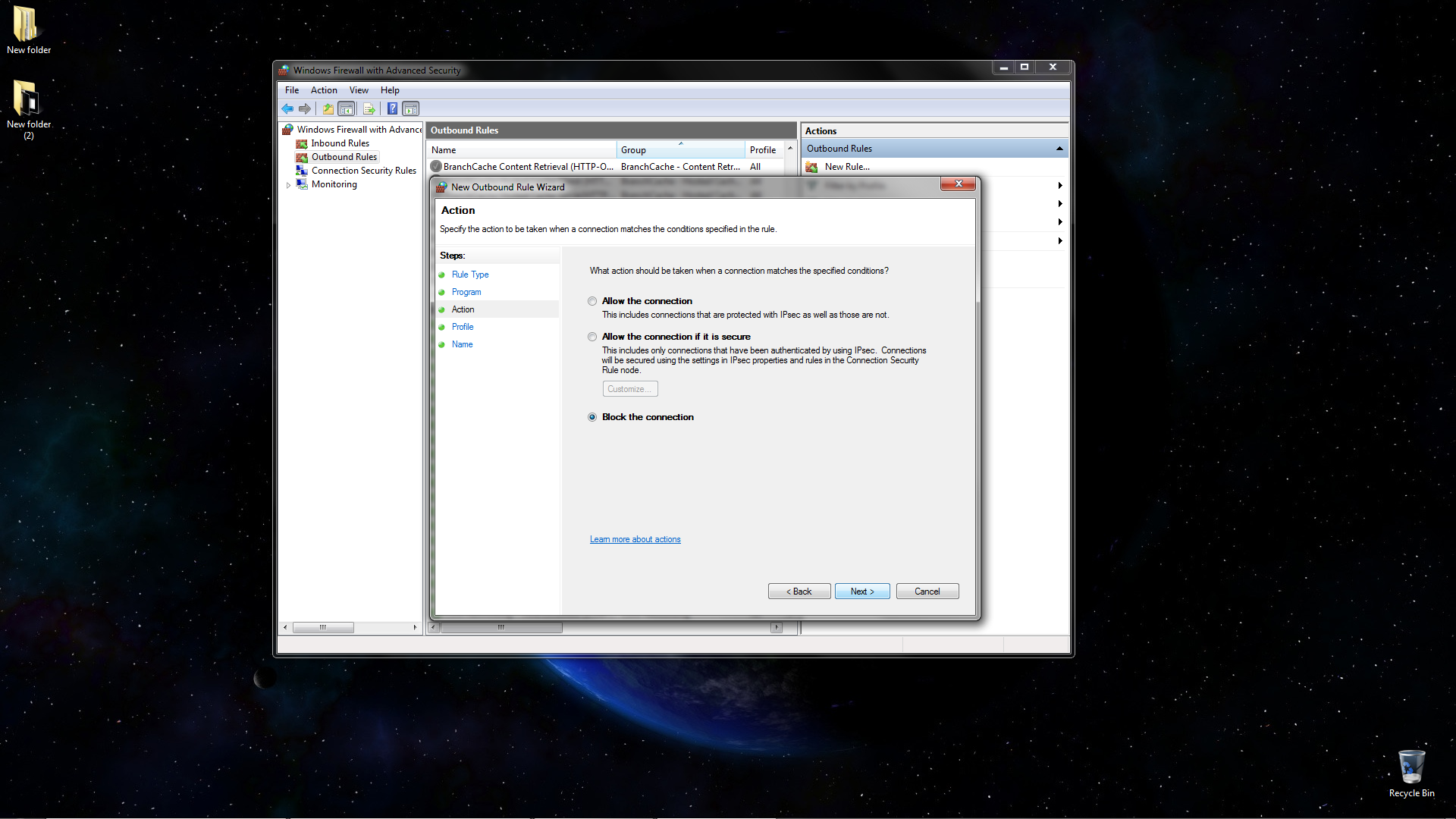Collapse the Outbound Rules actions section

tap(1059, 149)
